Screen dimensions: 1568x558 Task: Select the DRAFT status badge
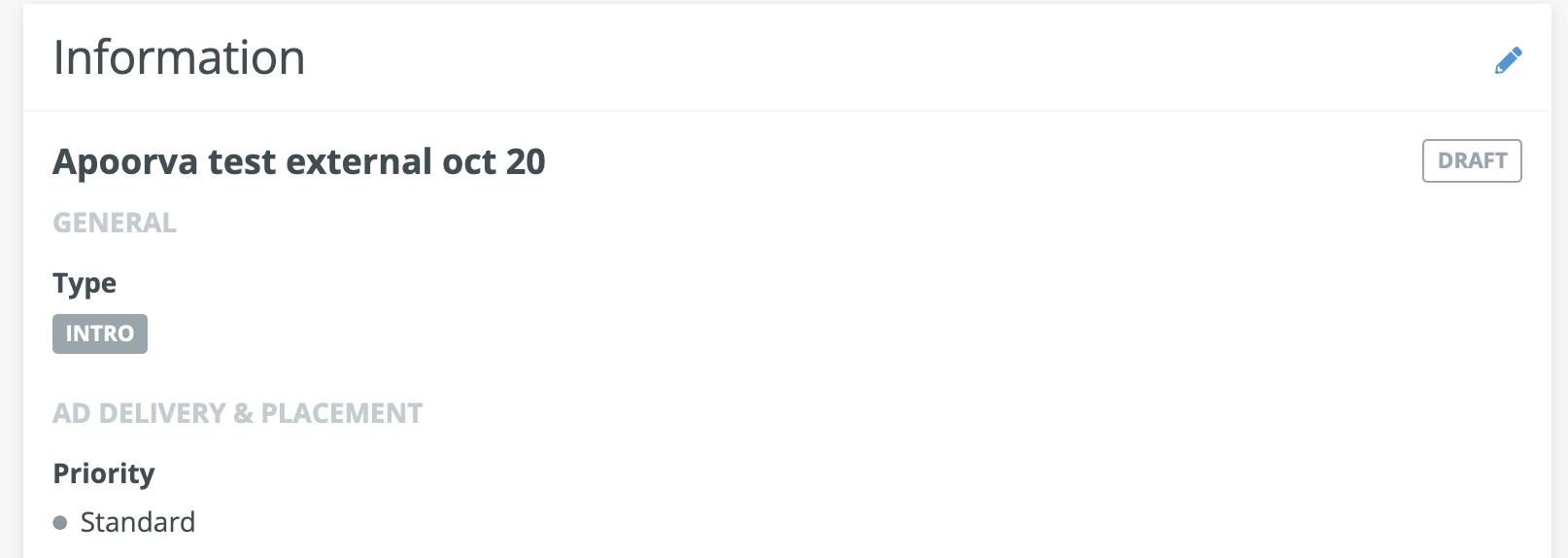tap(1472, 160)
